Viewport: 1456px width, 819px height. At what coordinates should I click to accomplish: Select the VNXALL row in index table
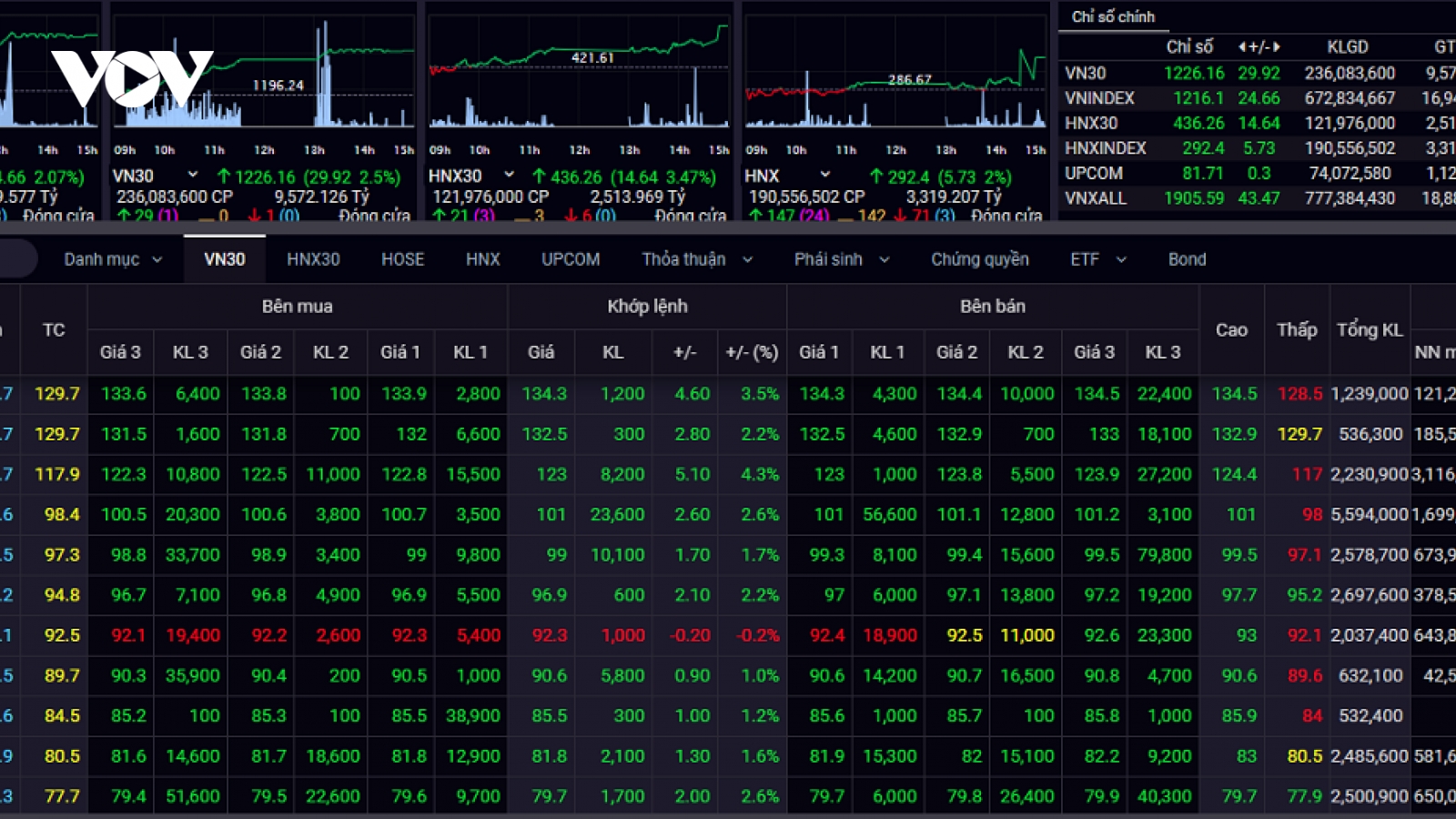(x=1259, y=197)
